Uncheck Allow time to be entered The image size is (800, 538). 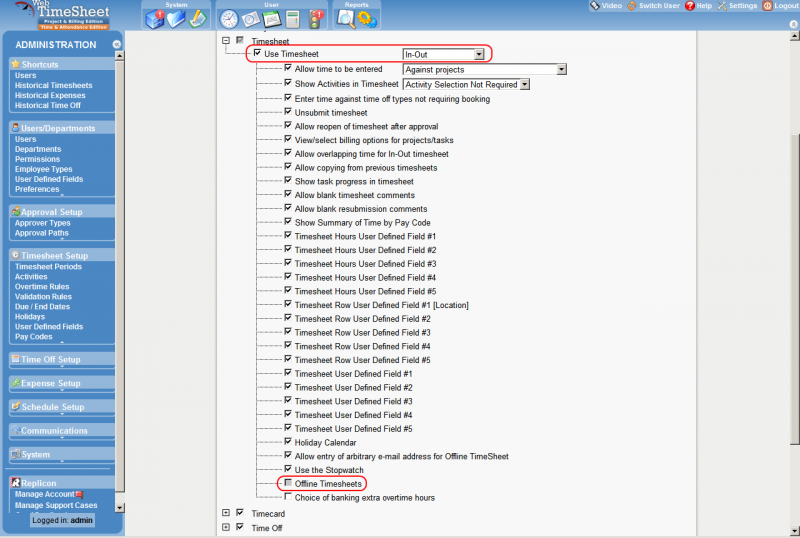(288, 68)
